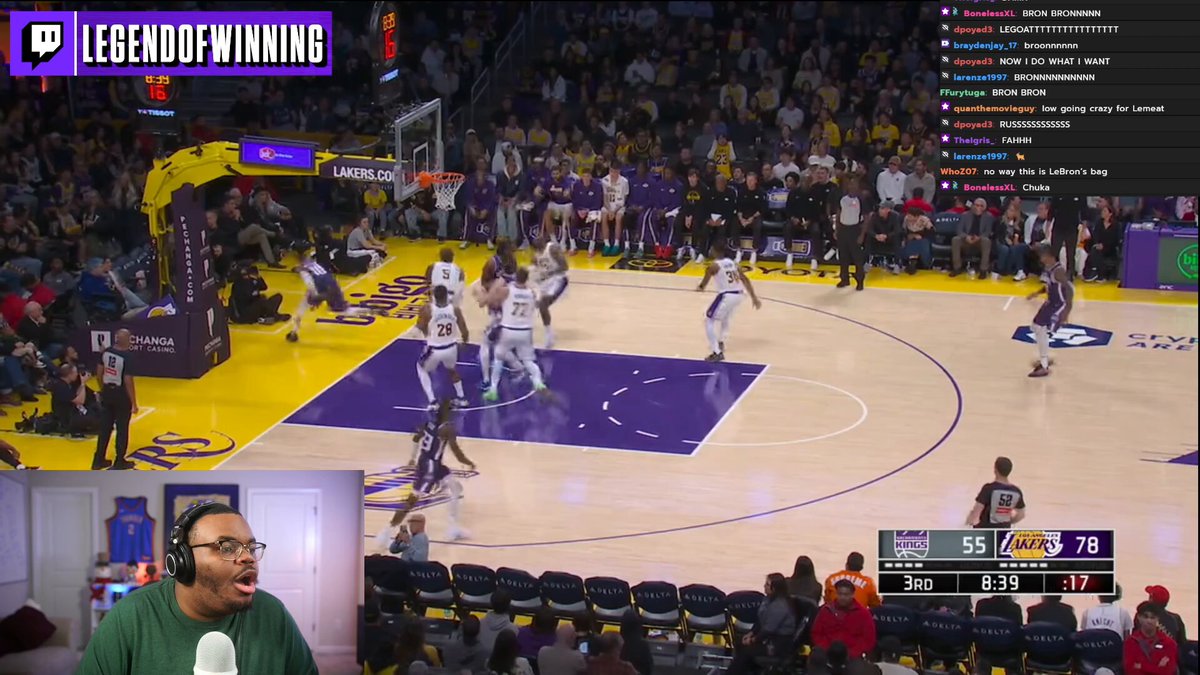The height and width of the screenshot is (675, 1200).
Task: Open dpoyad3 username on LEGOATTTT message
Action: (x=973, y=29)
